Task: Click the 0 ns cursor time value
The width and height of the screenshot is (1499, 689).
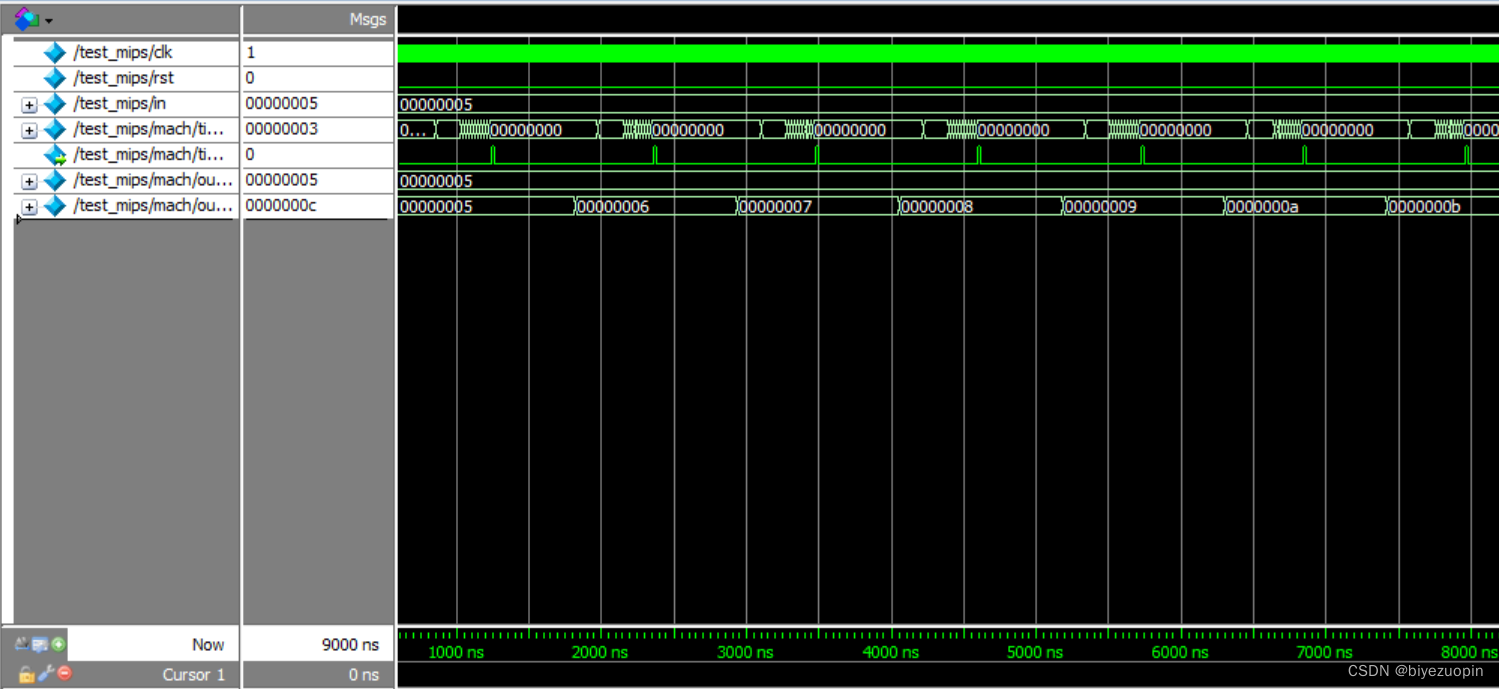Action: tap(365, 674)
